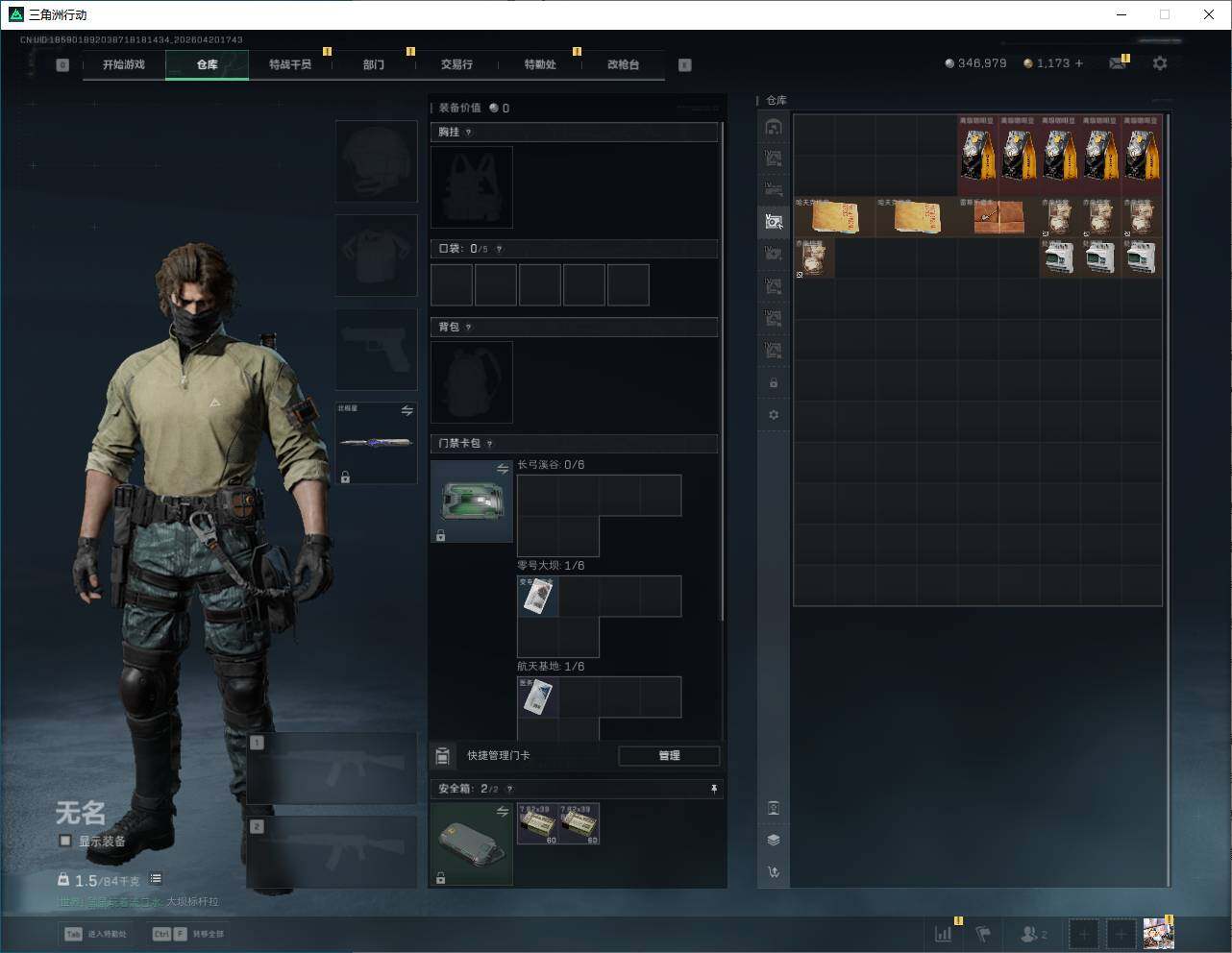Select the melee knife in its slot

click(x=376, y=443)
